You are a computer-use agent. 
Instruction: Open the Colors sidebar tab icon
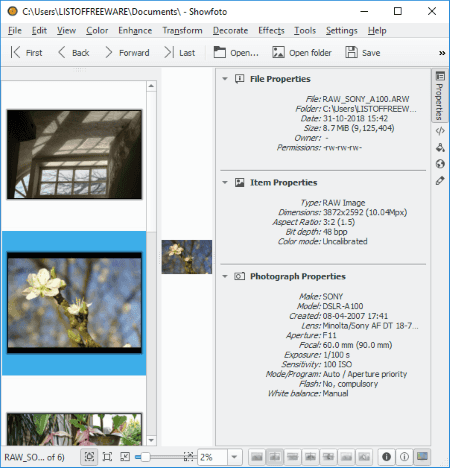[x=440, y=148]
